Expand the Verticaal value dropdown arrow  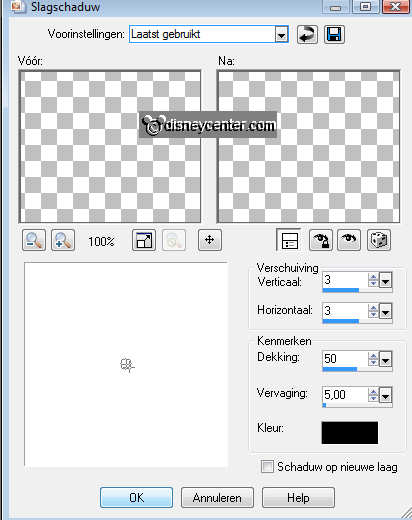point(385,281)
